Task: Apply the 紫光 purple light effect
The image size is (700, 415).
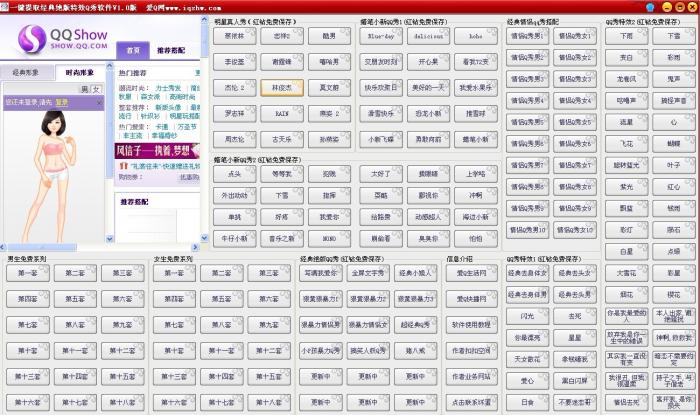Action: (x=626, y=187)
